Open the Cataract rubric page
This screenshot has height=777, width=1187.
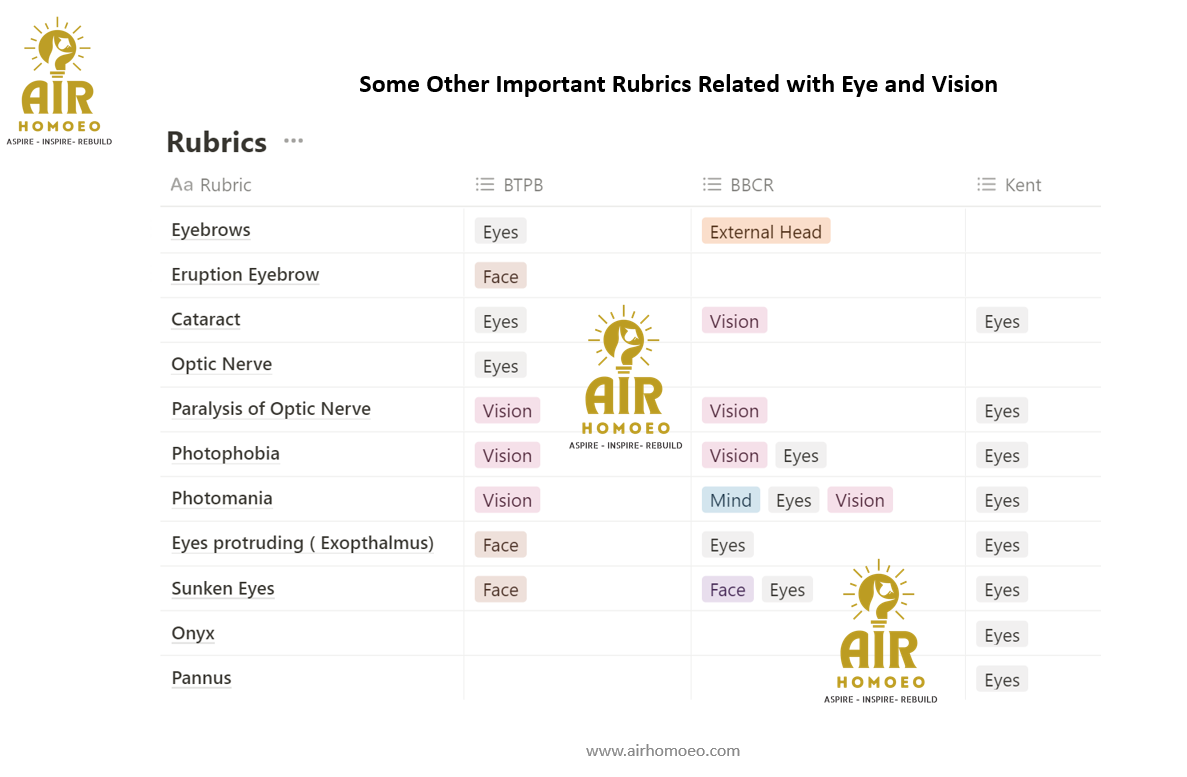pyautogui.click(x=206, y=320)
